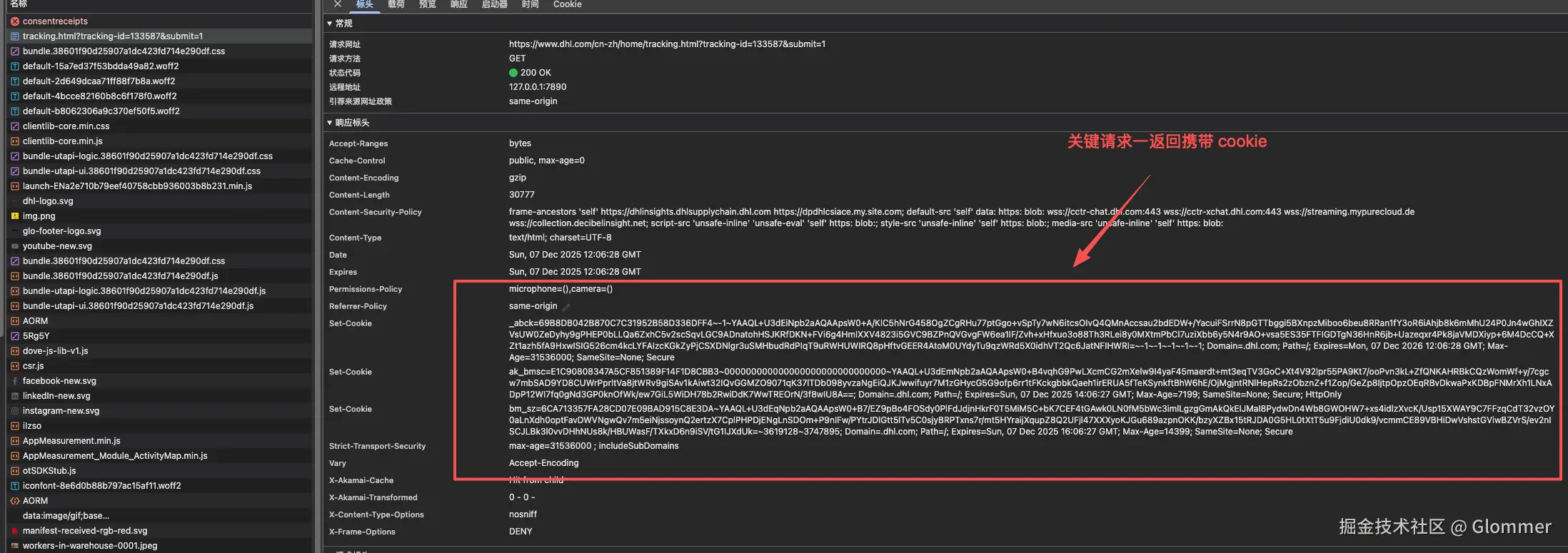Click the red error icon beside consentreceipts

tap(14, 21)
